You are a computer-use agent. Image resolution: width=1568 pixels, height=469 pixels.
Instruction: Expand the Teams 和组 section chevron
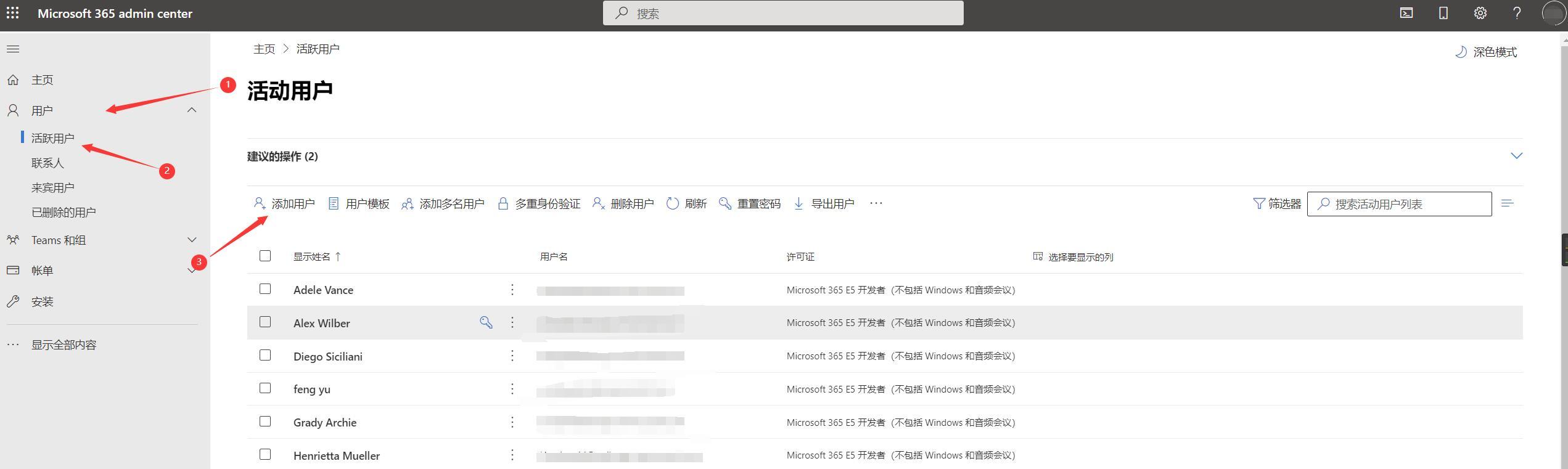[192, 240]
